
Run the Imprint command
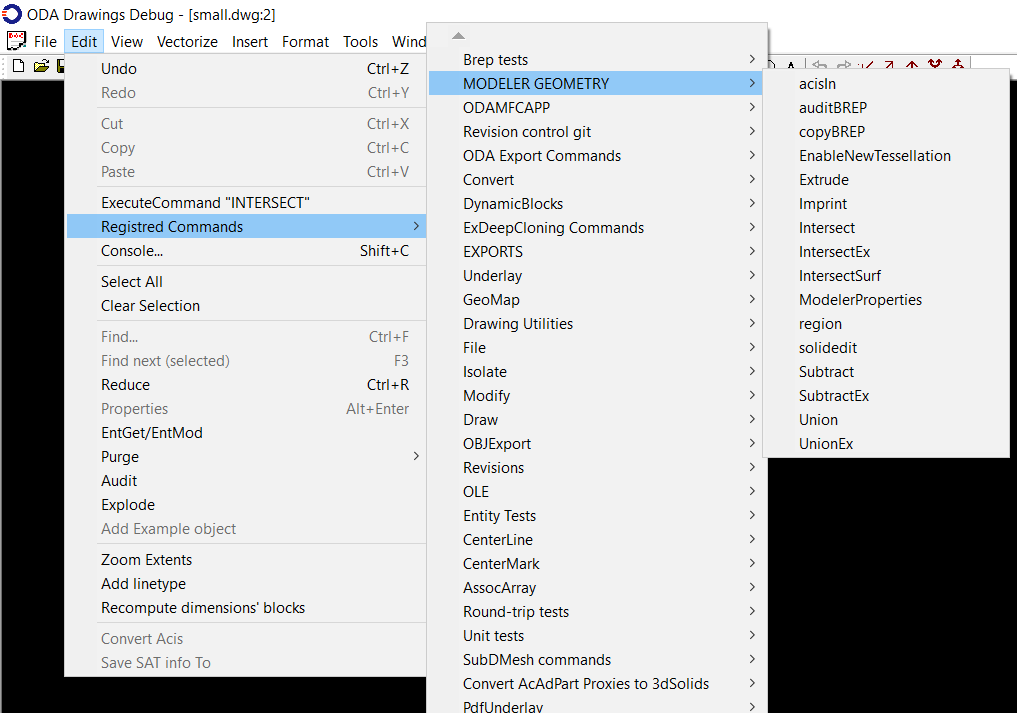coord(886,204)
